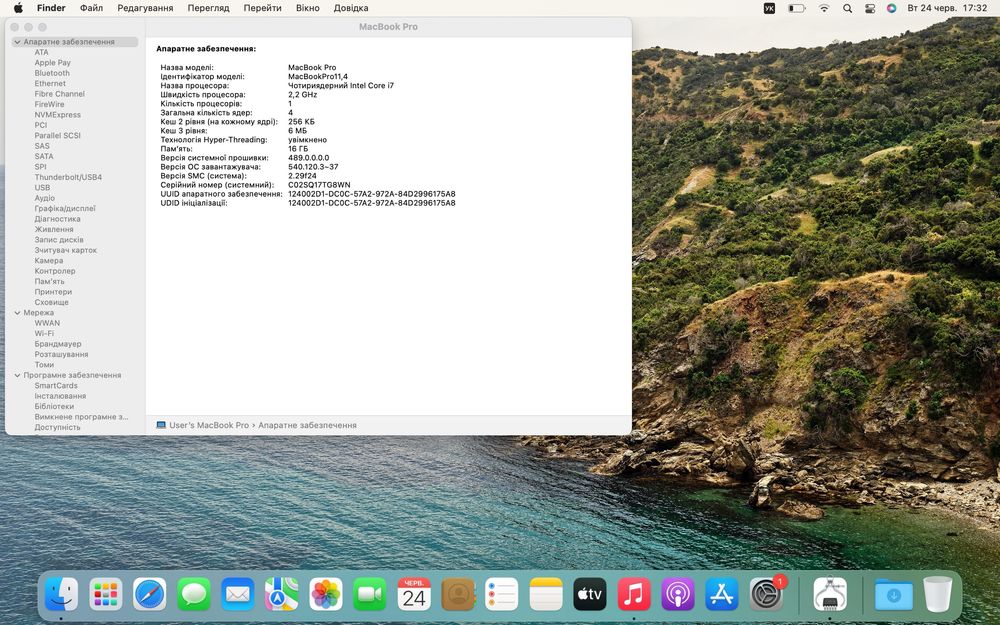
Task: Select Сховище in the sidebar
Action: [x=51, y=302]
